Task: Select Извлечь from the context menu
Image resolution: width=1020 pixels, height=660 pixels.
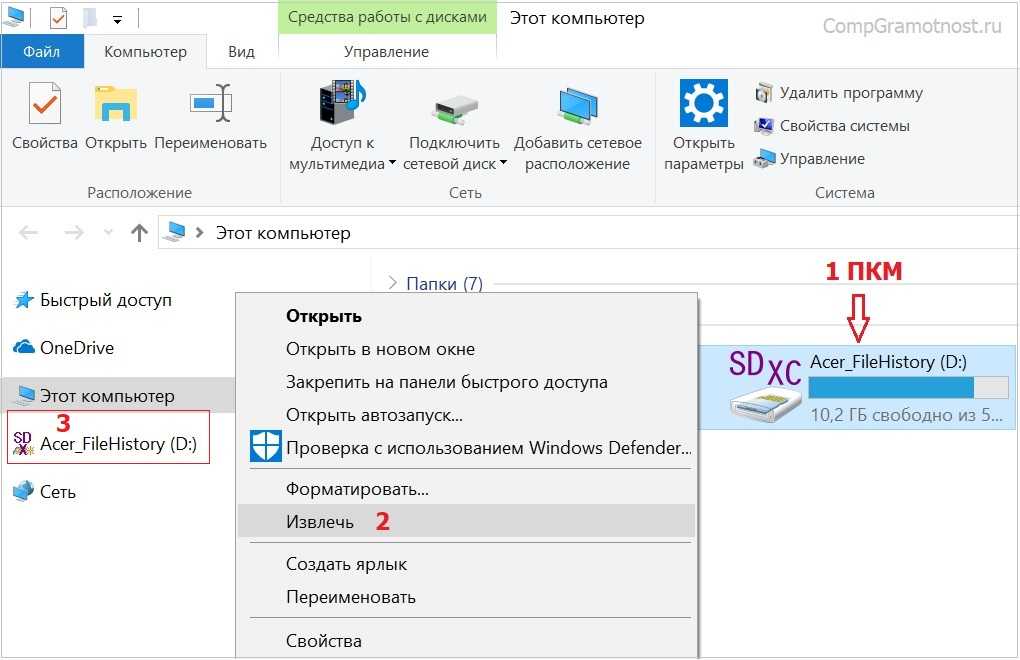Action: coord(320,521)
